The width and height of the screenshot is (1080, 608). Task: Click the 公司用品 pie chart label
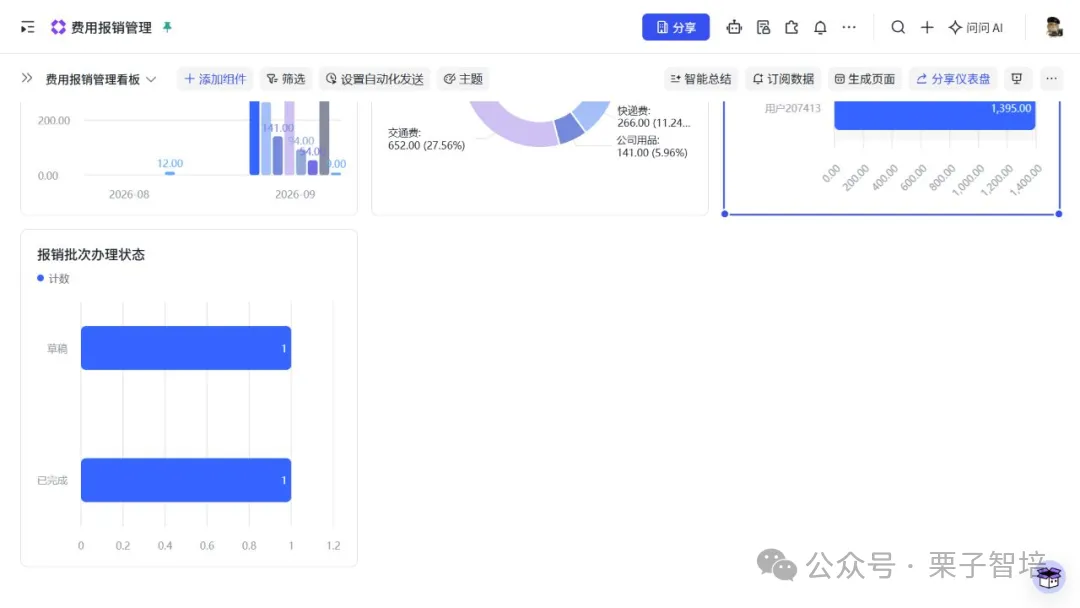(x=652, y=146)
